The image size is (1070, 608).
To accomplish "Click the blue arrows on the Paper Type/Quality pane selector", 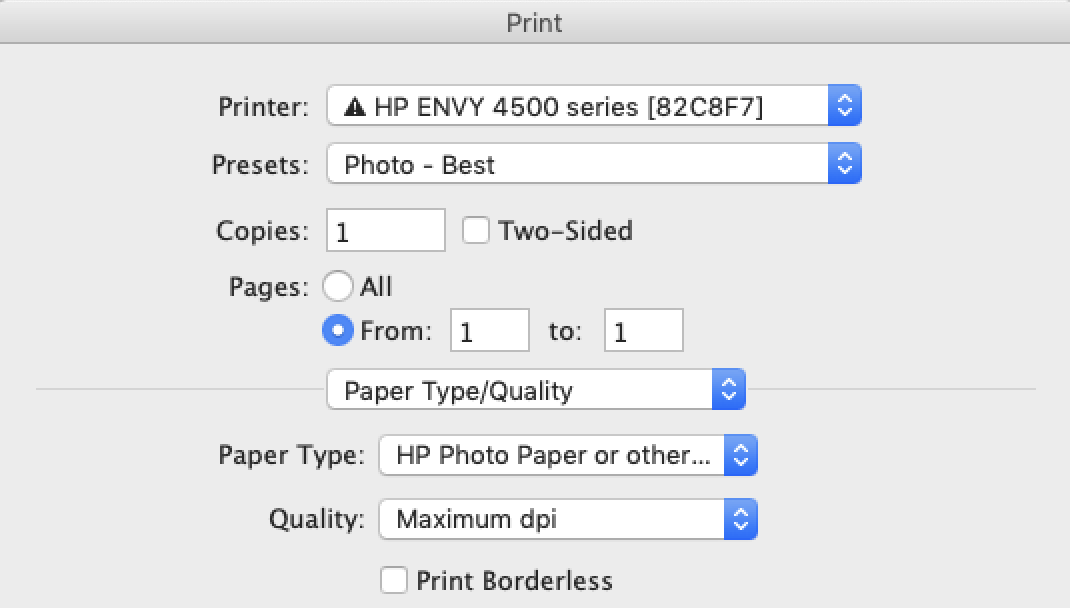I will [x=729, y=390].
